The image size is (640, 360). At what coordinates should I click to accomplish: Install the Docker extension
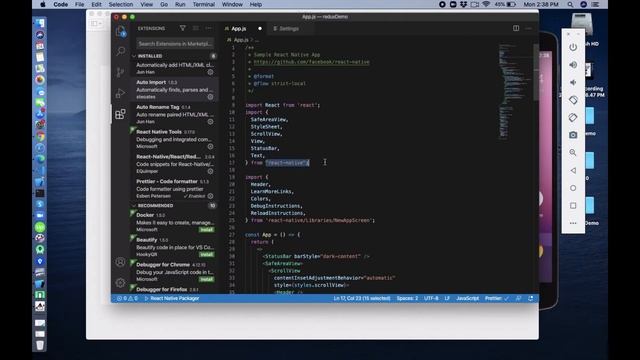pyautogui.click(x=206, y=230)
